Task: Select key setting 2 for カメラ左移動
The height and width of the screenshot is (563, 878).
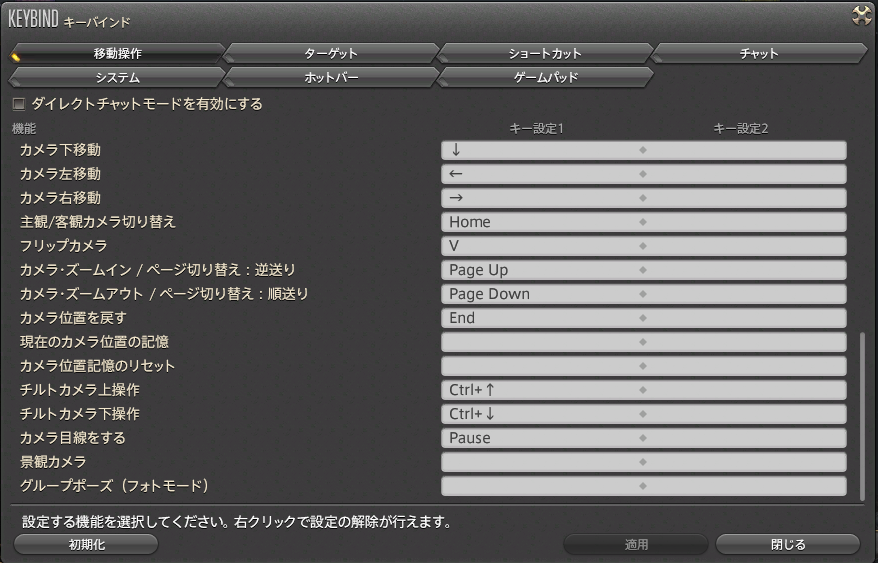Action: point(745,174)
